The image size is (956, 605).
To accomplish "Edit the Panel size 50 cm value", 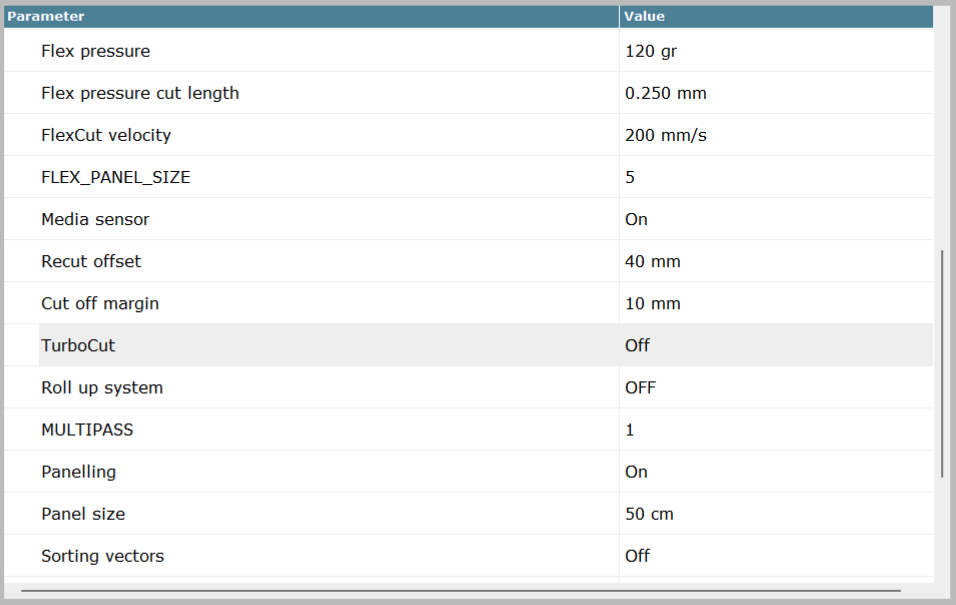I will point(649,514).
